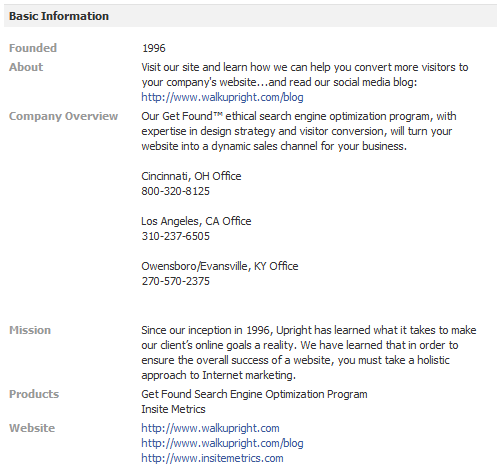Click Get Found Search Engine Optimization Program
Screen dimensions: 502x467
tap(254, 394)
